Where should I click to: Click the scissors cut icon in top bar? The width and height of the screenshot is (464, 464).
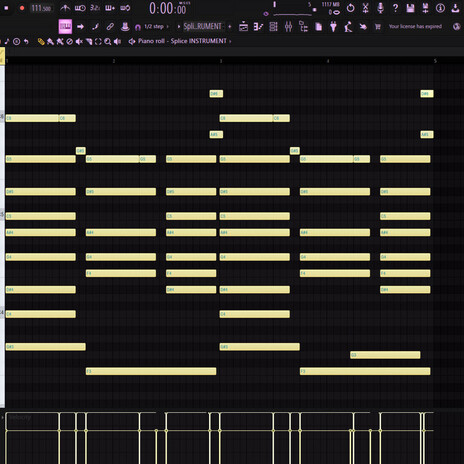(365, 8)
